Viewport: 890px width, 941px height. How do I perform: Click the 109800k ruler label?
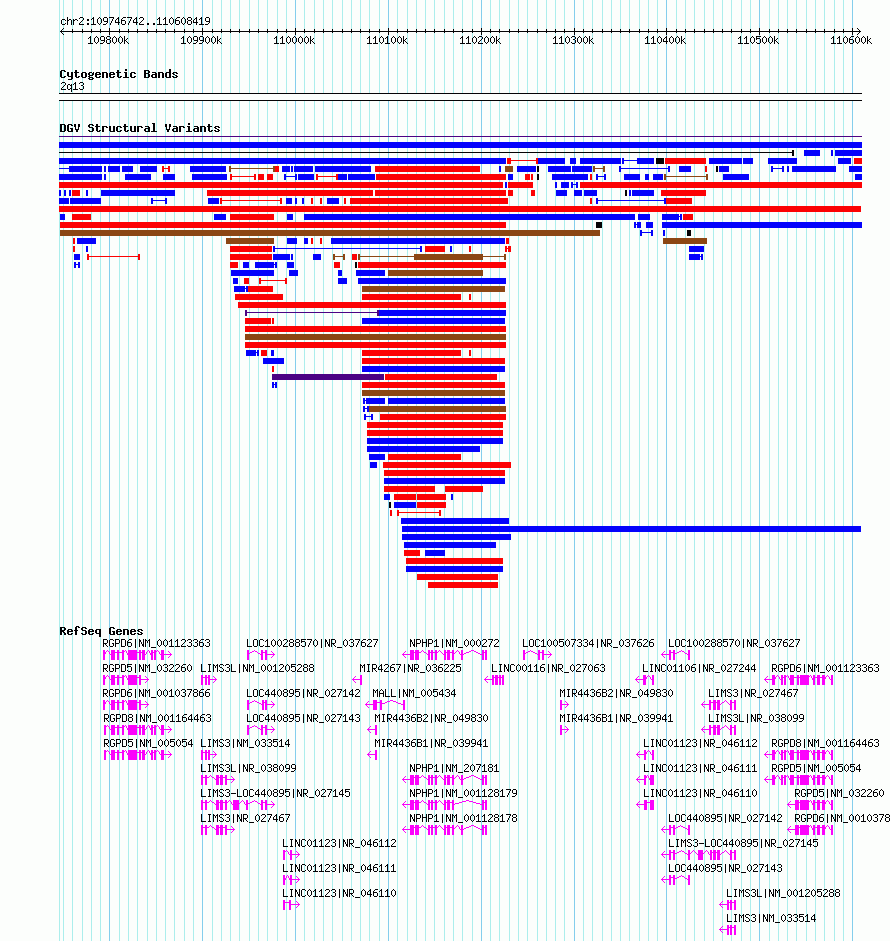coord(108,40)
